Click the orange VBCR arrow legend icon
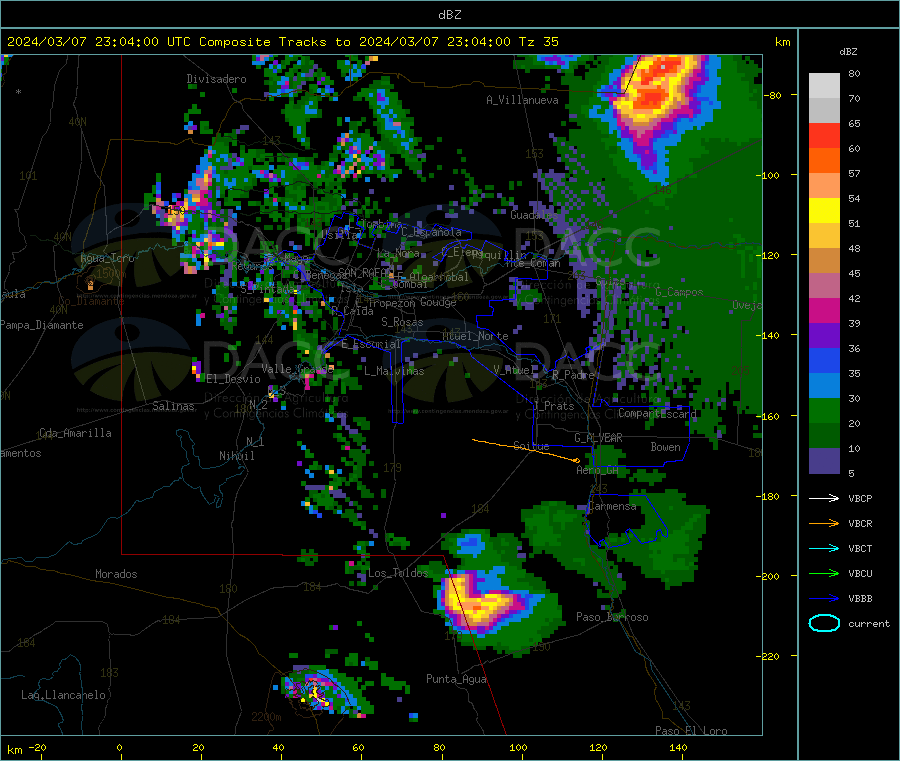 824,523
